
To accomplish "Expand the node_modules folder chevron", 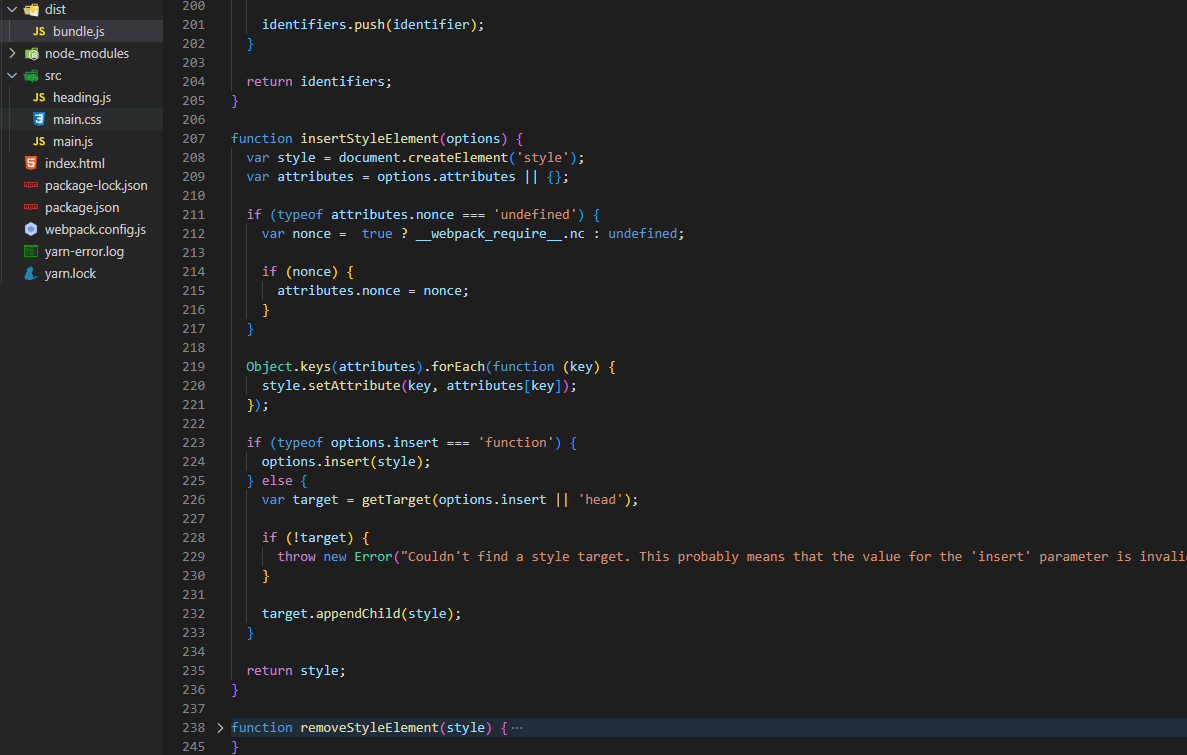I will (x=12, y=54).
